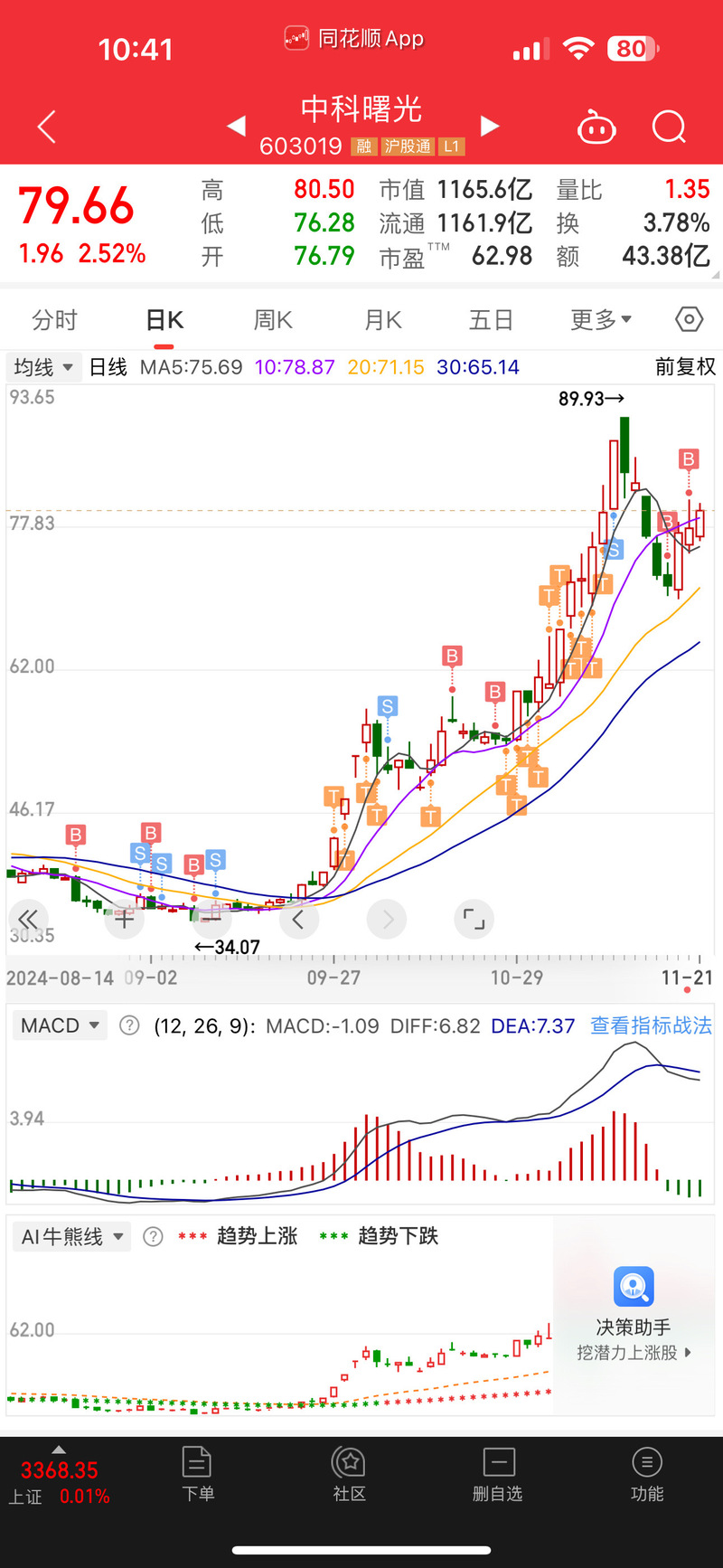
Task: Toggle the 前复权 price adjustment setting
Action: click(x=684, y=367)
